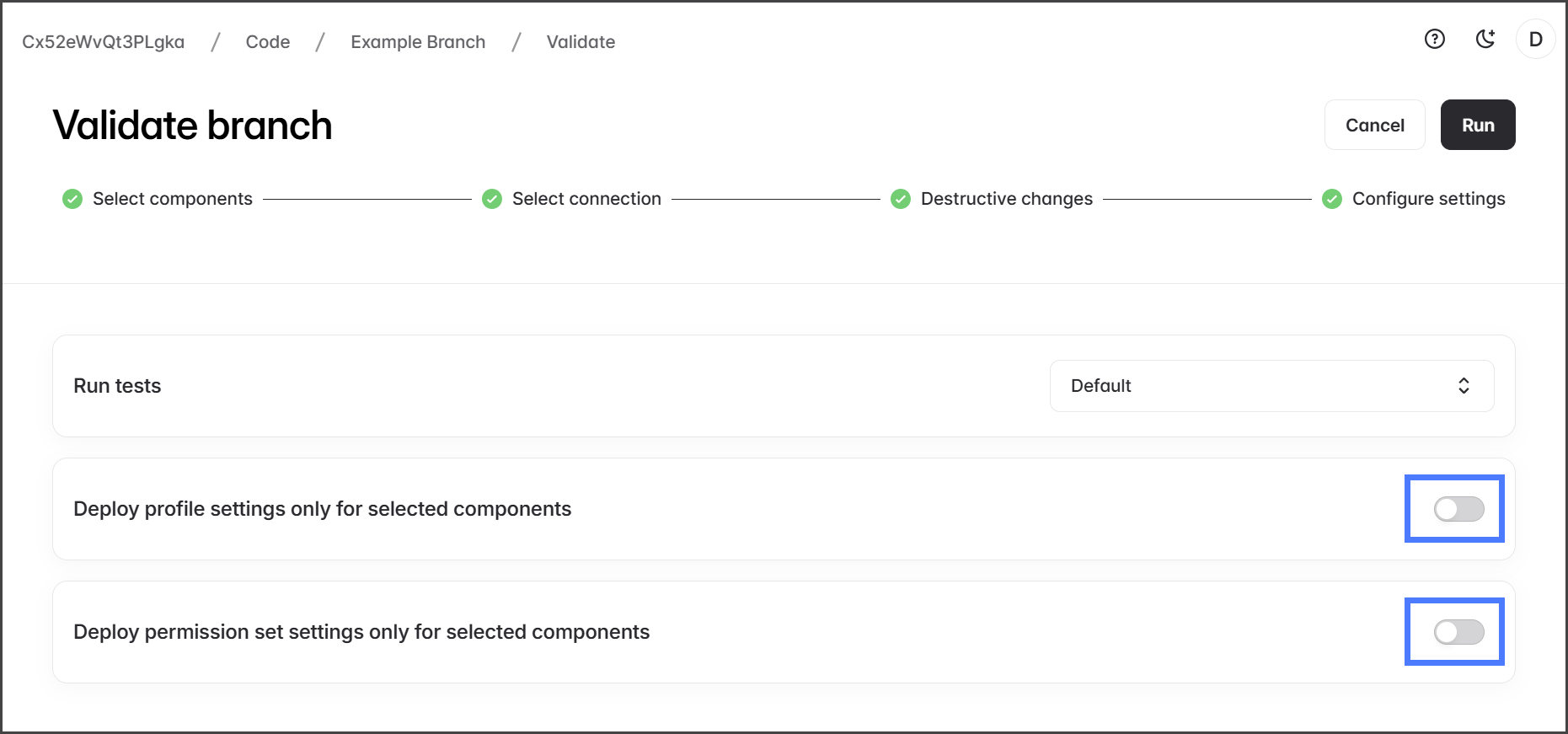Image resolution: width=1568 pixels, height=734 pixels.
Task: Enable deploy profile settings toggle
Action: pyautogui.click(x=1458, y=509)
